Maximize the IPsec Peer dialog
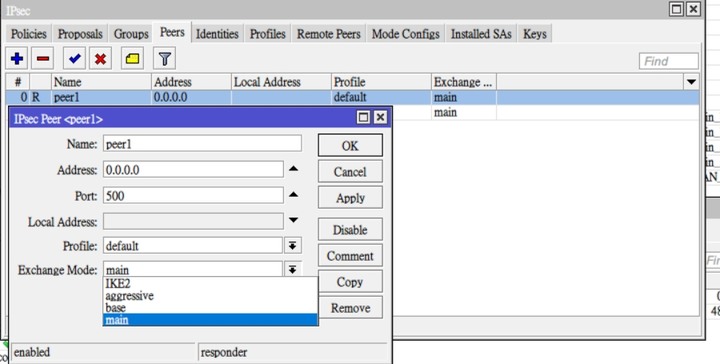Screen dimensions: 720x364 pos(363,118)
